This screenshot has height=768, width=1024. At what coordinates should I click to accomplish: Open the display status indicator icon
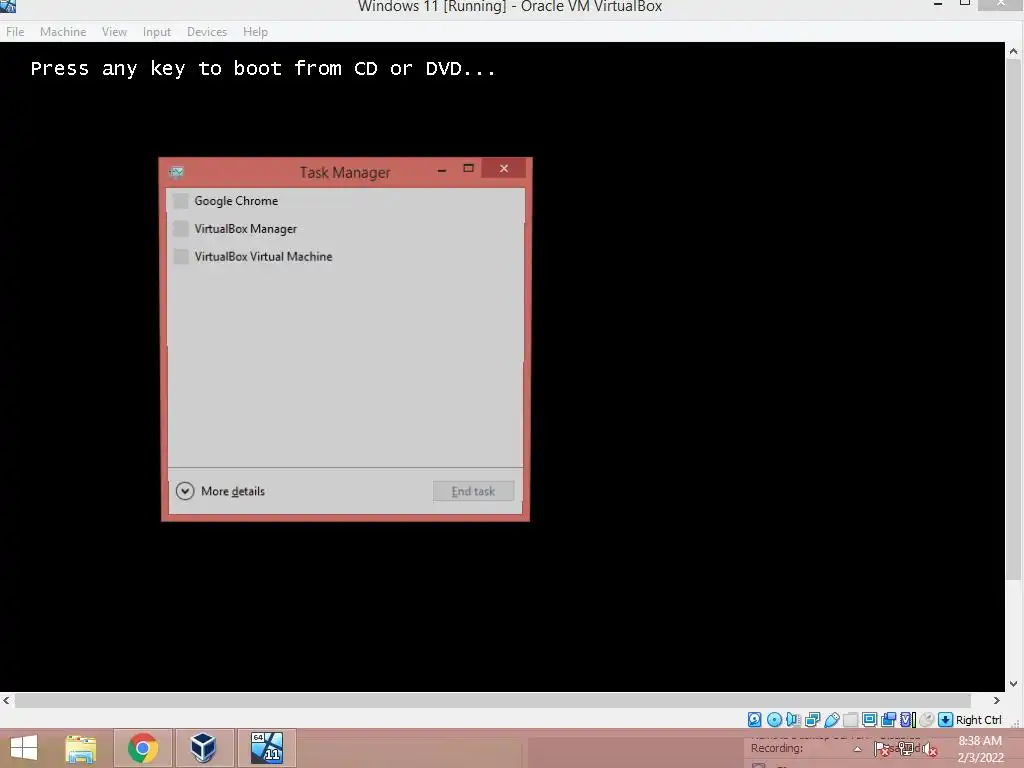(869, 720)
